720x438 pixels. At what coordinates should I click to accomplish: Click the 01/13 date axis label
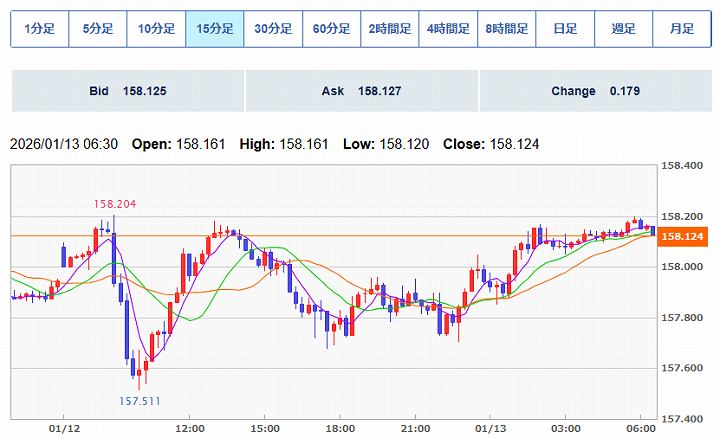pyautogui.click(x=489, y=428)
